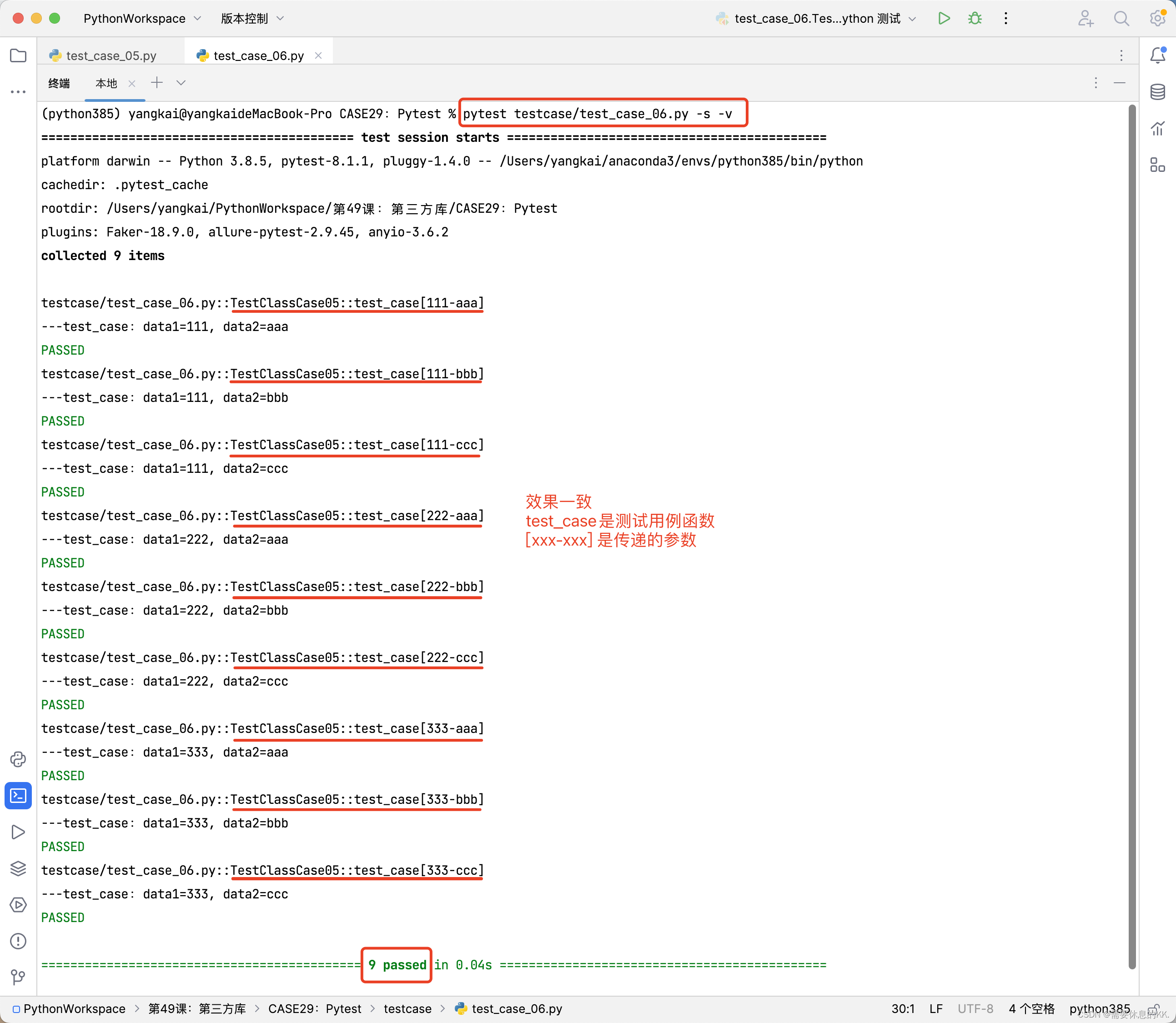Click PythonWorkspace breadcrumb in status bar
Screen dimensions: 1176x1023
pos(69,1009)
